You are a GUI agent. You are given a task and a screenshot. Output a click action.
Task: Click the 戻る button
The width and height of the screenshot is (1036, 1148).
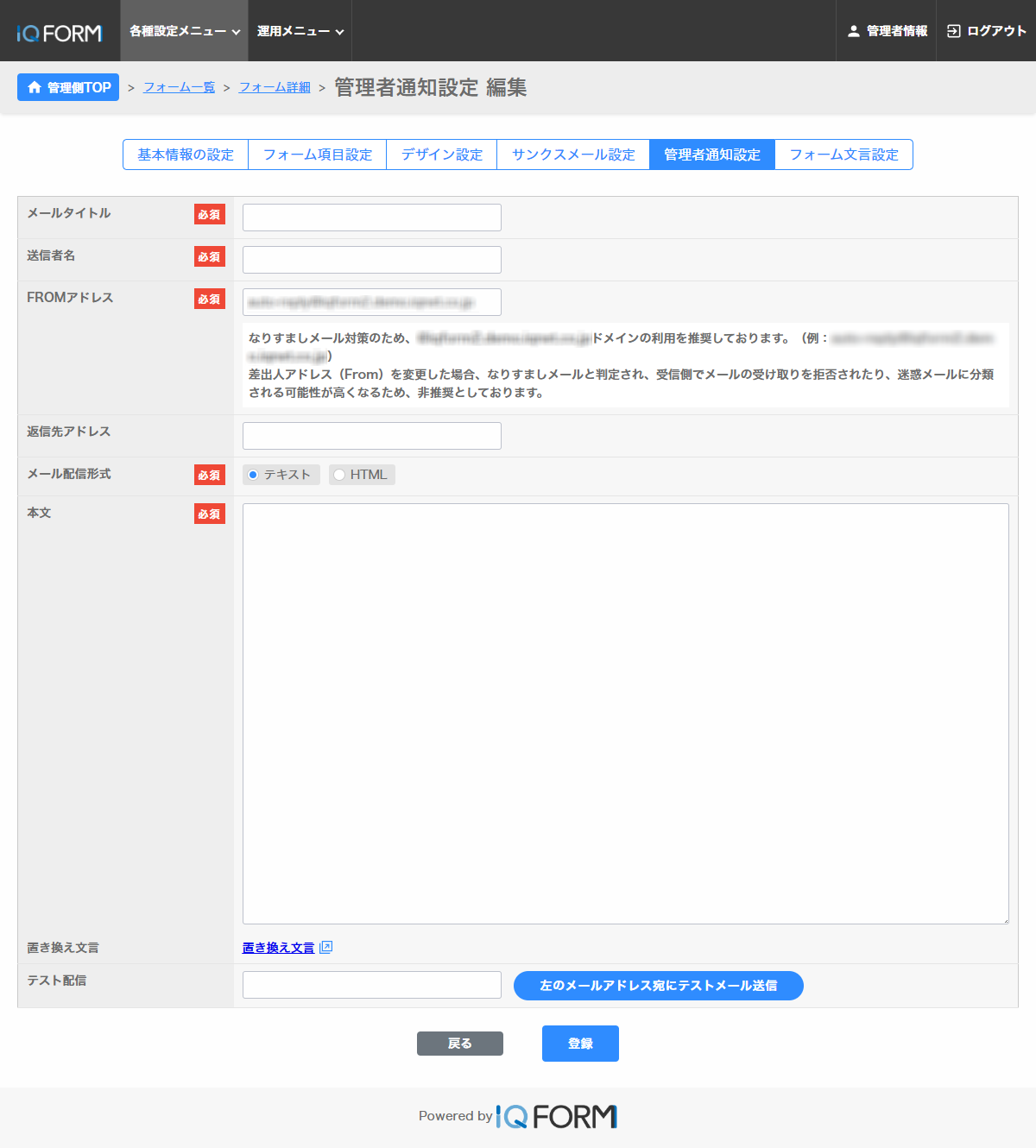pyautogui.click(x=459, y=1044)
